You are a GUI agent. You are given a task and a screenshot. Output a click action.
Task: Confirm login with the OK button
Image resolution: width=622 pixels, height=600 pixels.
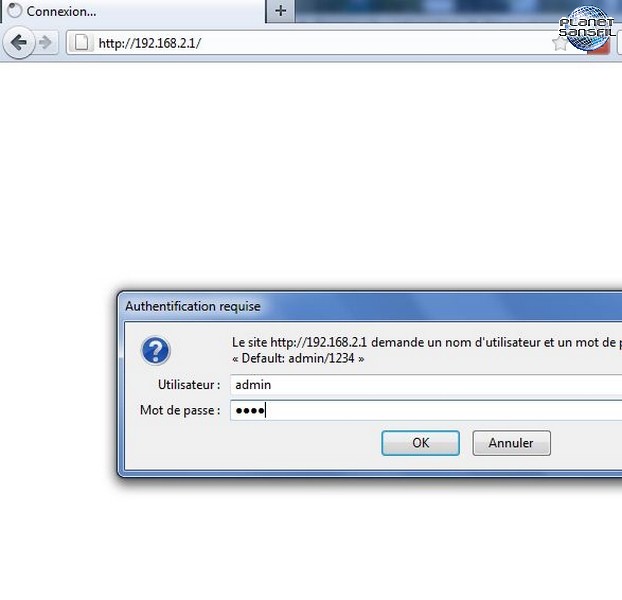(x=420, y=443)
